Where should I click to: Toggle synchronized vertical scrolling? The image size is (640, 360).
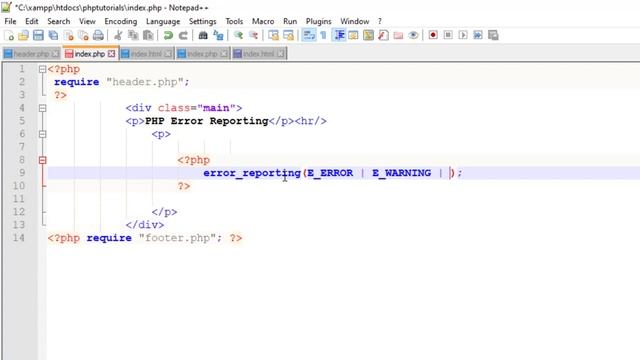tap(273, 36)
